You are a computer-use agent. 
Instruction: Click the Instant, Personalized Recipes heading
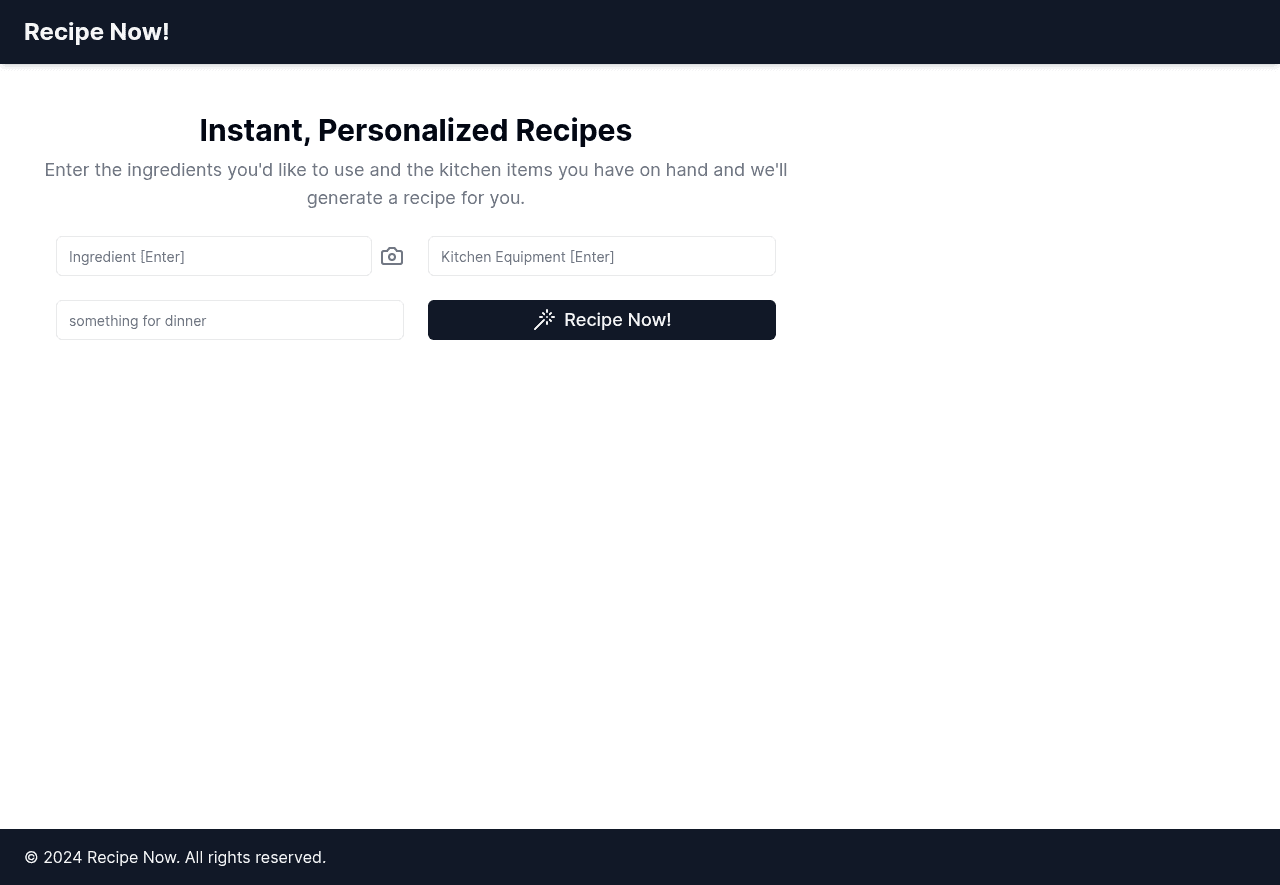[x=415, y=130]
